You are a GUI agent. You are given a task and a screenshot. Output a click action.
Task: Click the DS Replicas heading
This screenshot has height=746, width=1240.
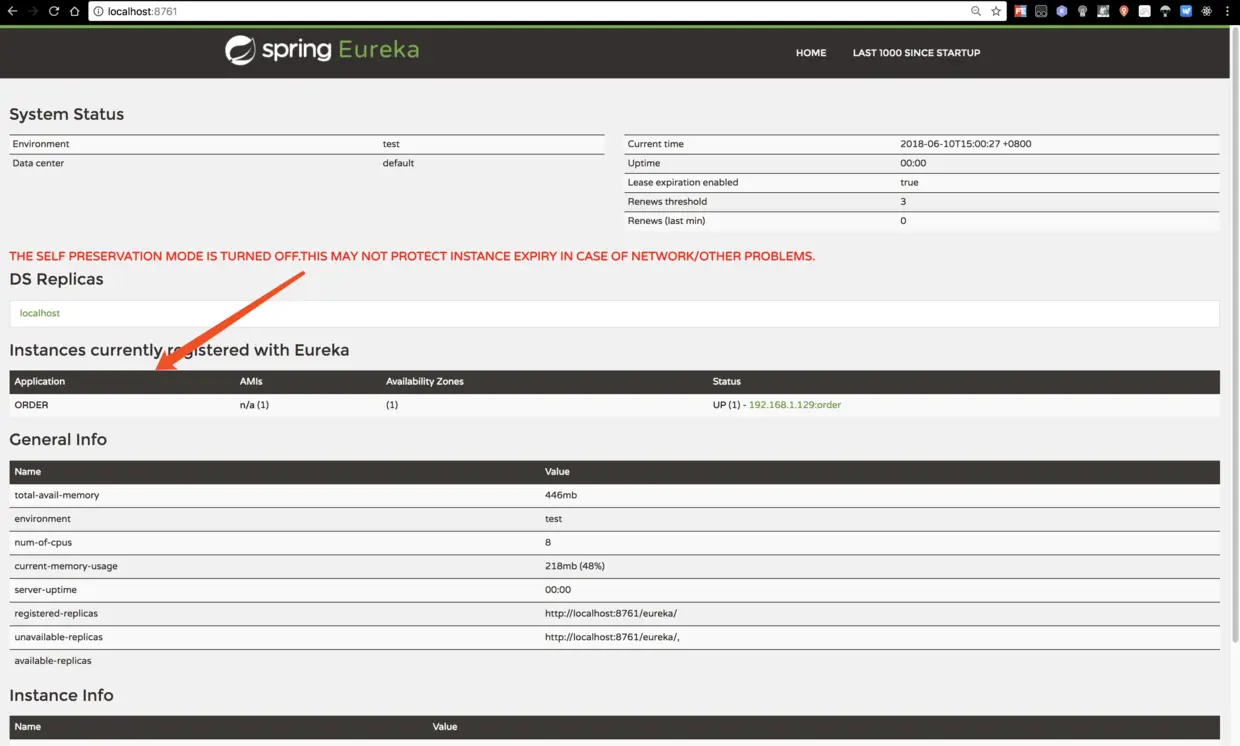(57, 279)
